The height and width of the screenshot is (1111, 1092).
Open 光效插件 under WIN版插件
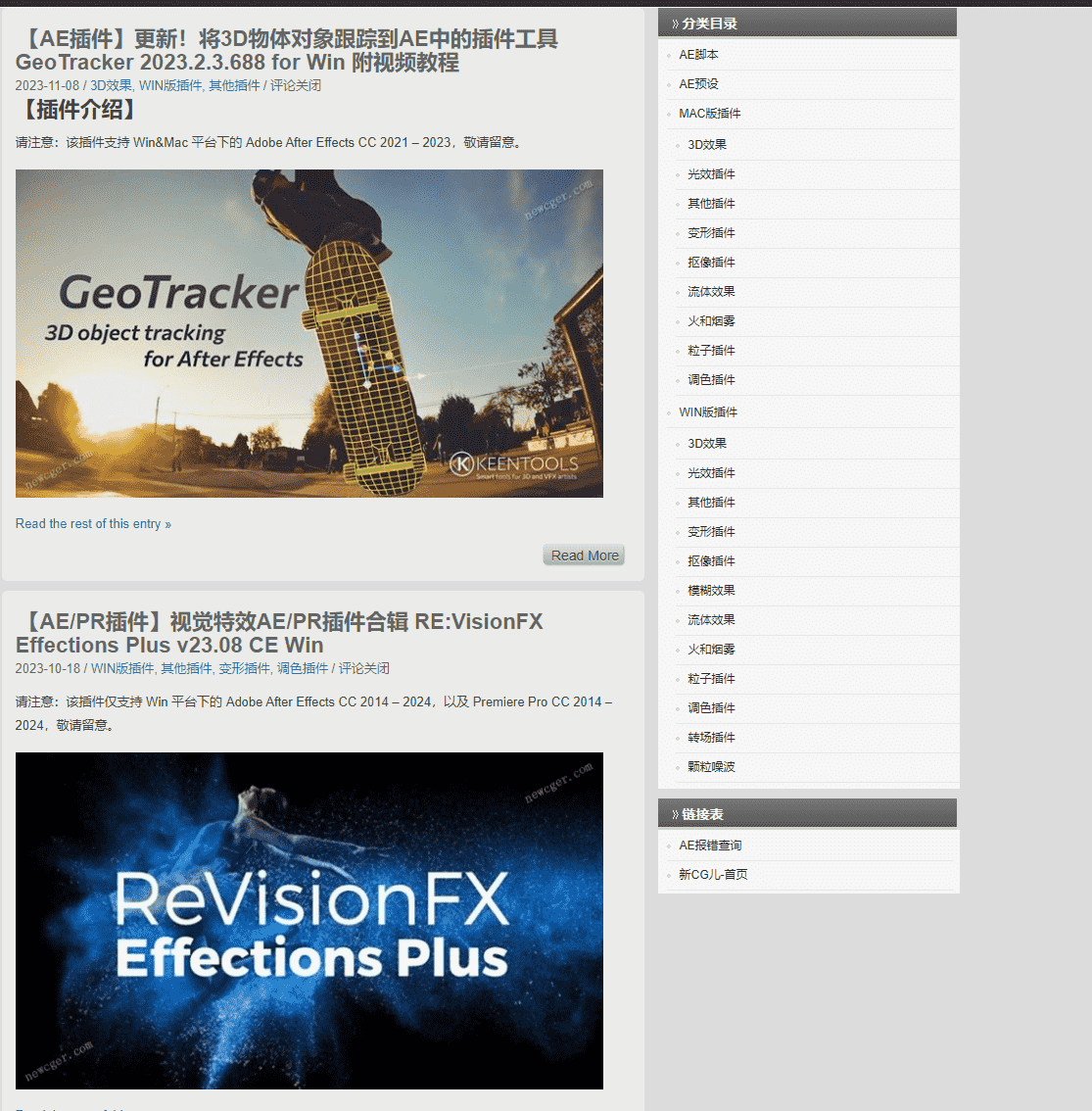[x=711, y=473]
